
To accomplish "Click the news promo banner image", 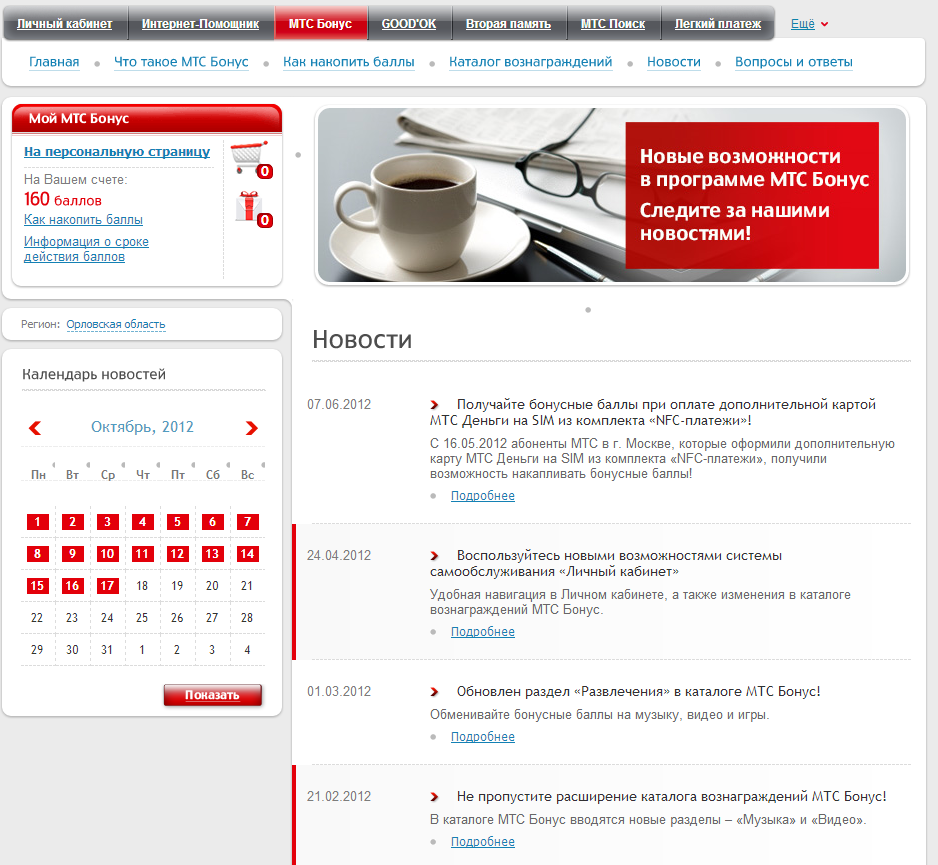I will pos(612,196).
